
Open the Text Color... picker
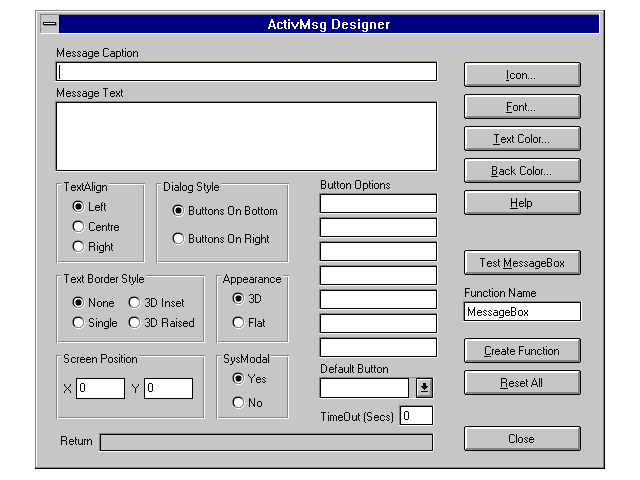(521, 139)
